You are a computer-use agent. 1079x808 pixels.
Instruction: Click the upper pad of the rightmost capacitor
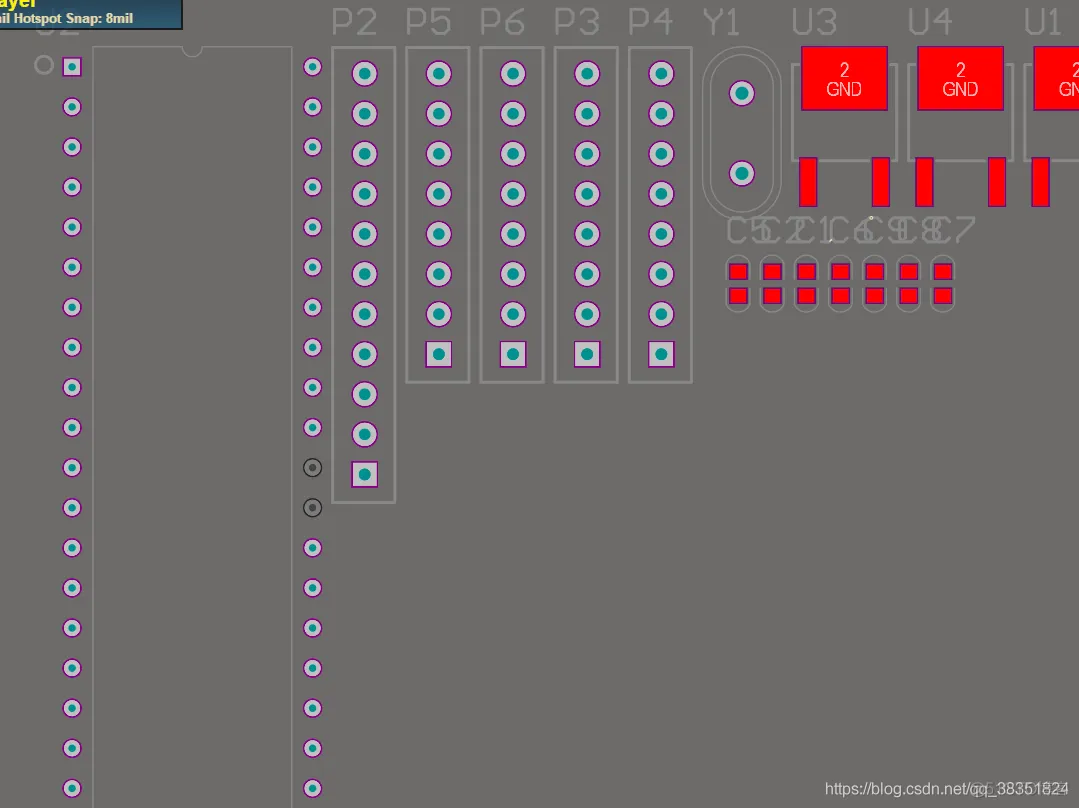[943, 271]
